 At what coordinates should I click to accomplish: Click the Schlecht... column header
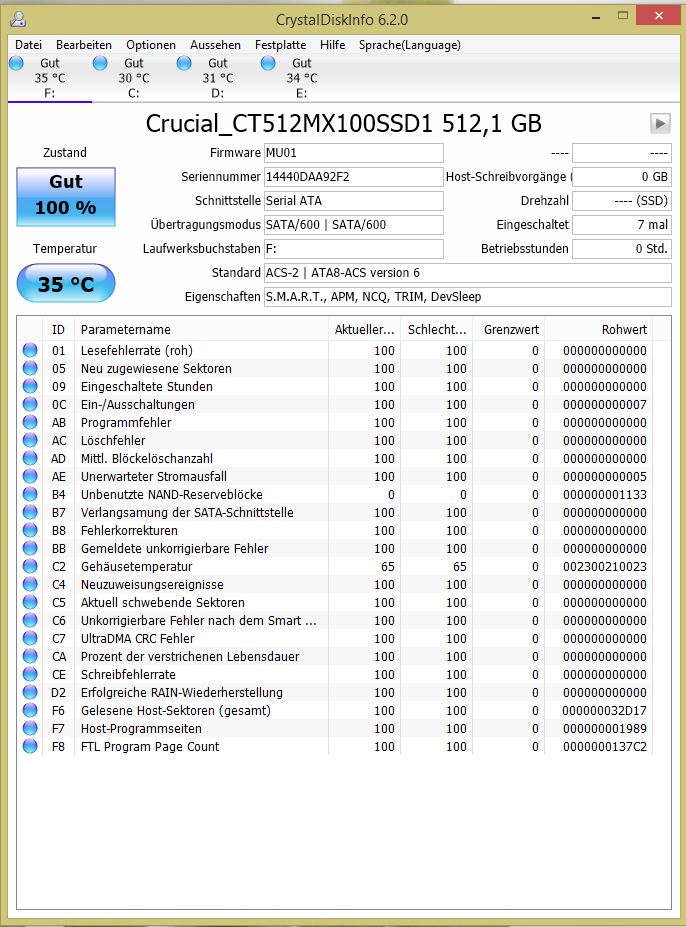pos(436,329)
